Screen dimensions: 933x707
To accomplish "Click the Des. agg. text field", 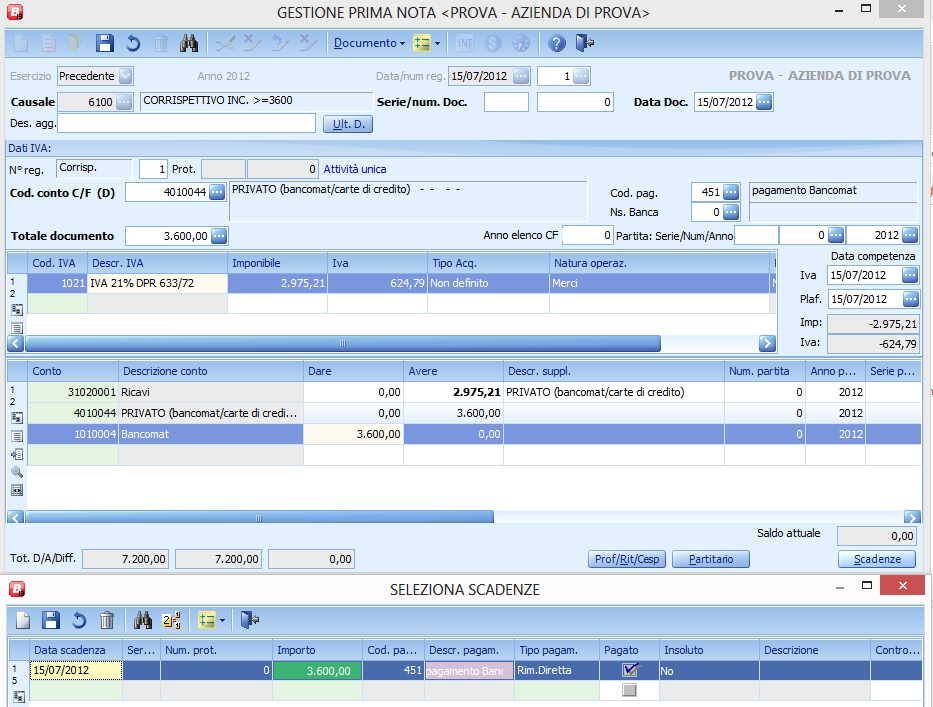I will pos(186,124).
